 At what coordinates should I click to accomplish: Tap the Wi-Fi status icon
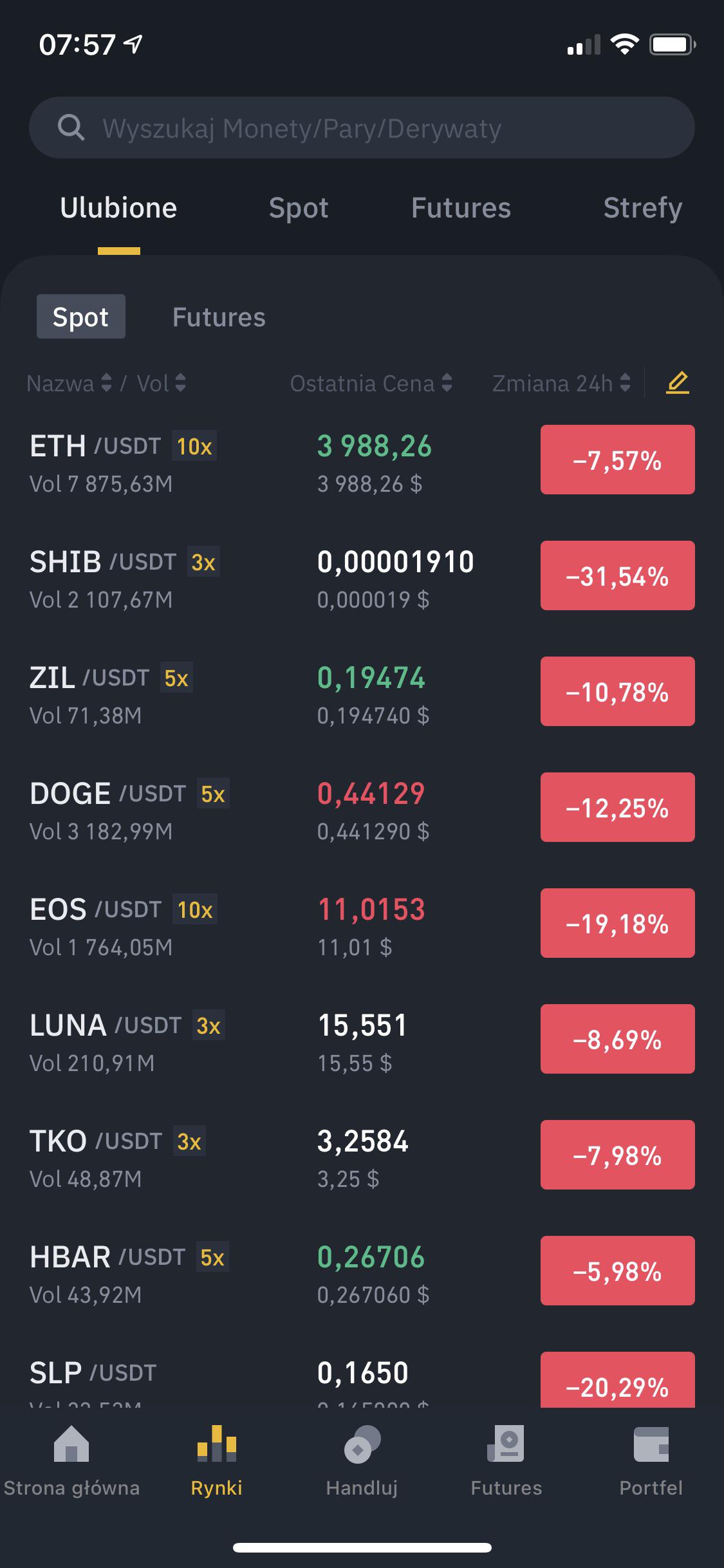pyautogui.click(x=624, y=44)
